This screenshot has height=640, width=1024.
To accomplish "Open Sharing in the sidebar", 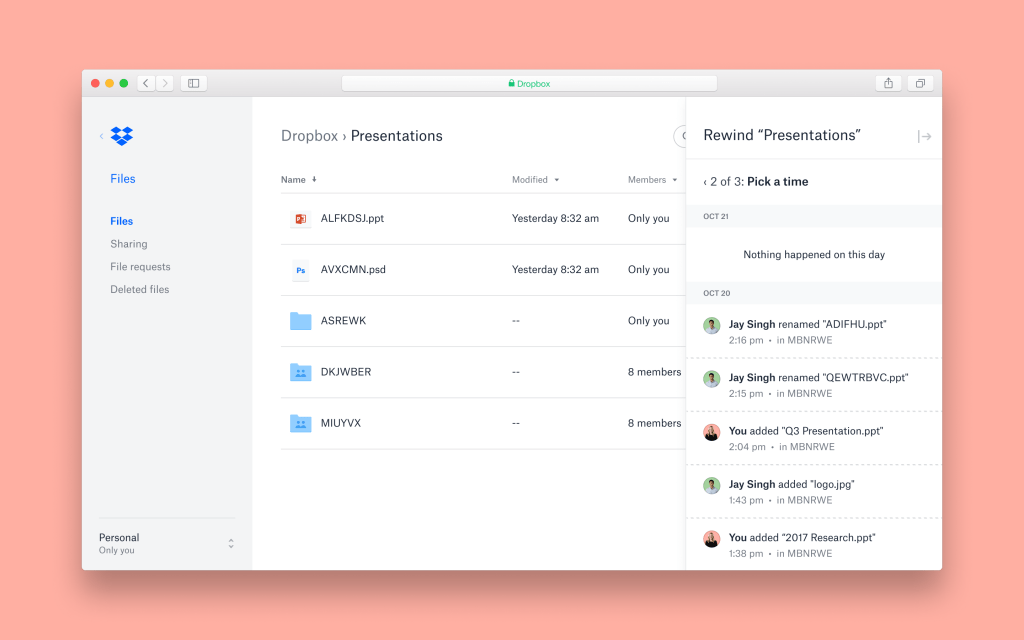I will tap(129, 244).
